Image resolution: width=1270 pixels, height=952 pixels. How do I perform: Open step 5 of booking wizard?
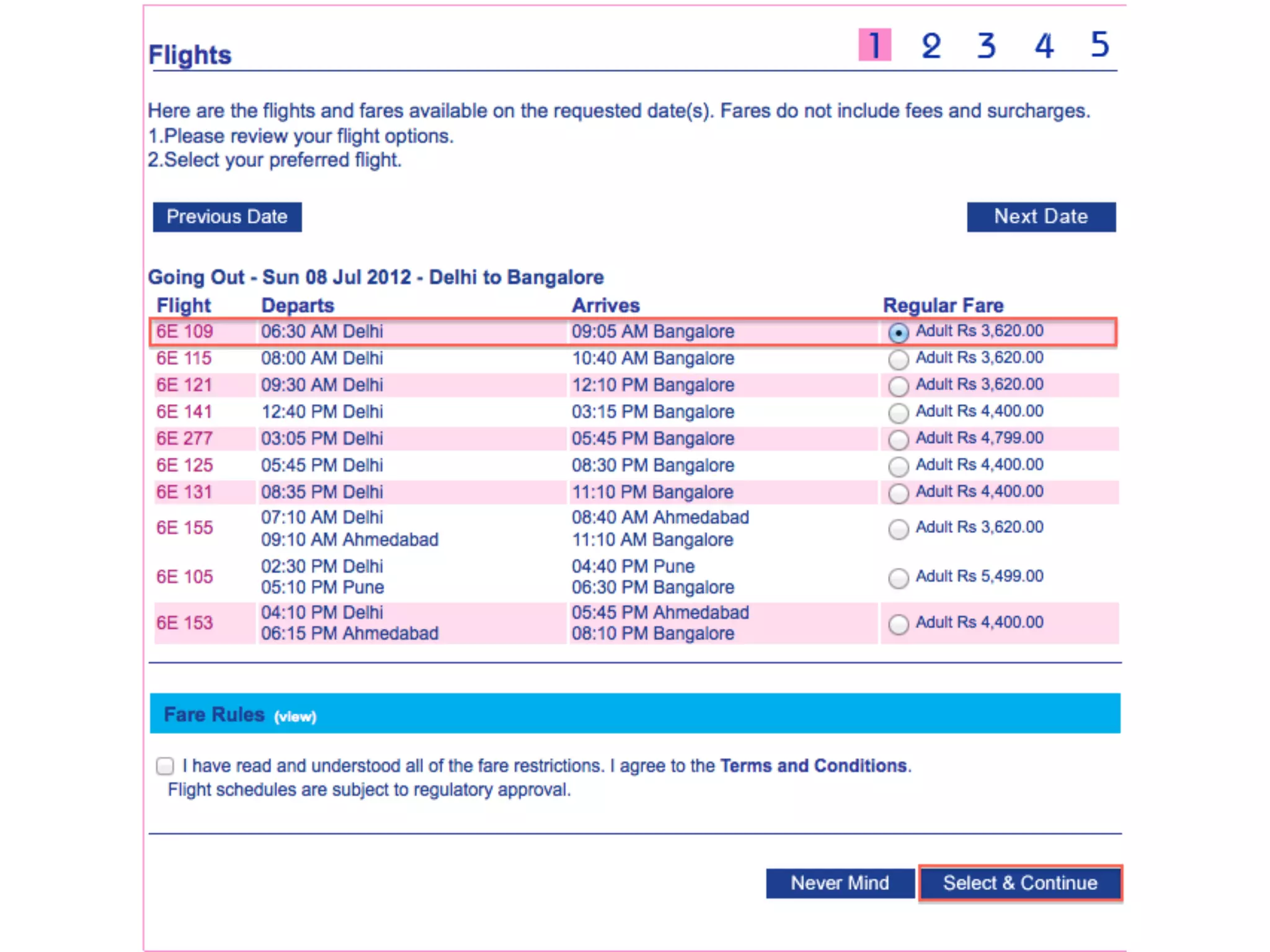pos(1099,45)
